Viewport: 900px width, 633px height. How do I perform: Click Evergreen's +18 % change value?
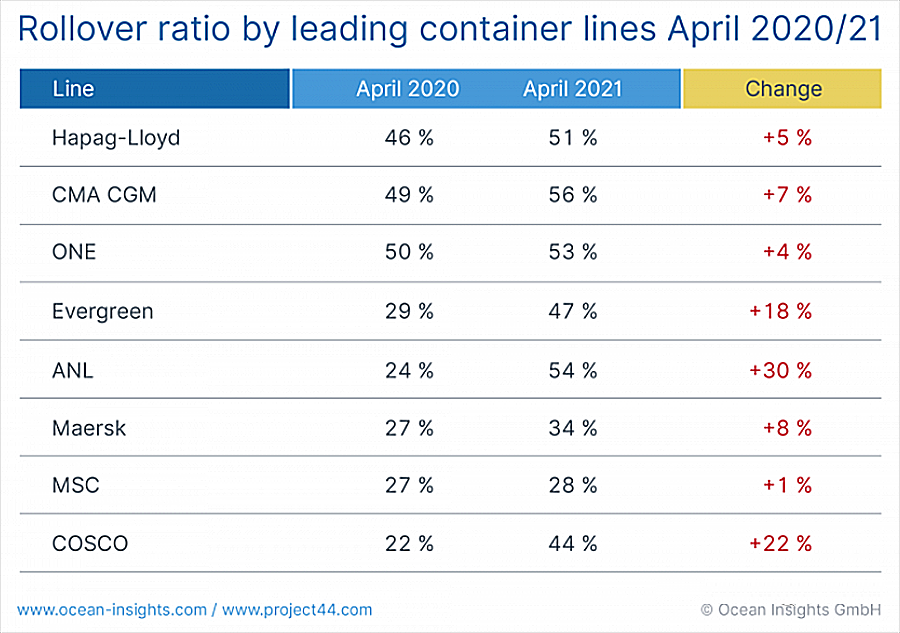point(781,312)
